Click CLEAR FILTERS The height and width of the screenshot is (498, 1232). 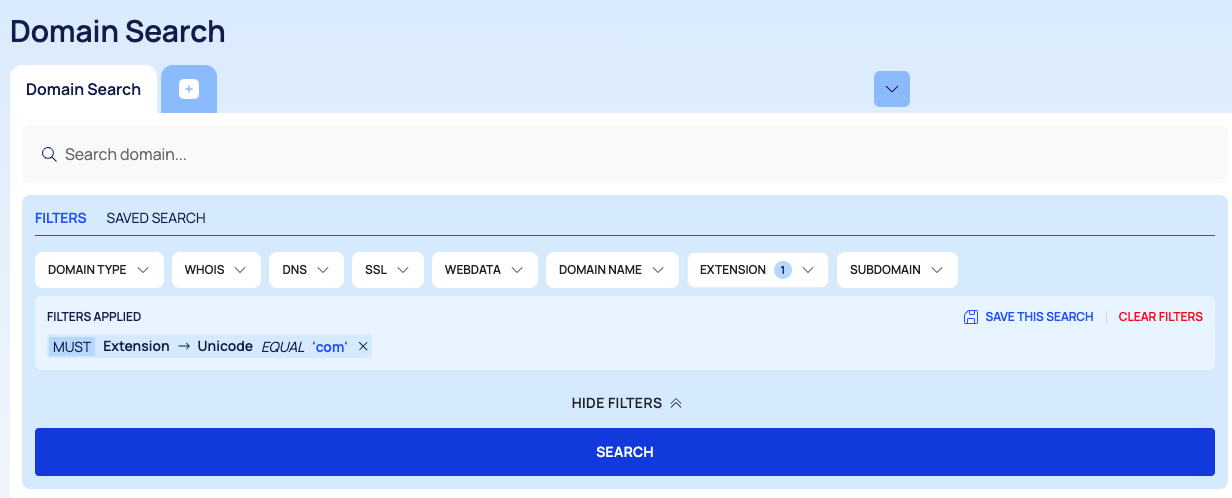(x=1160, y=317)
